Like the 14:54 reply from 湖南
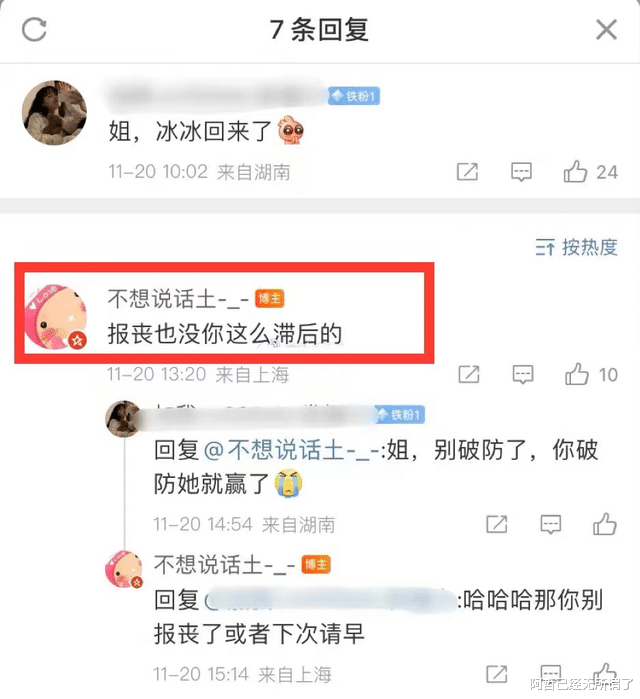This screenshot has width=640, height=699. click(605, 523)
